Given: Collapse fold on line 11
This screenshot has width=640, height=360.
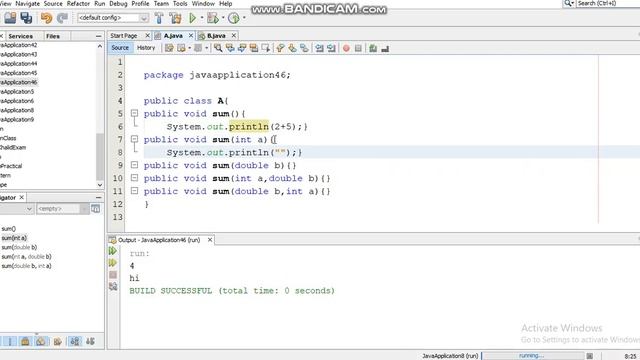Looking at the screenshot, I should click(134, 191).
